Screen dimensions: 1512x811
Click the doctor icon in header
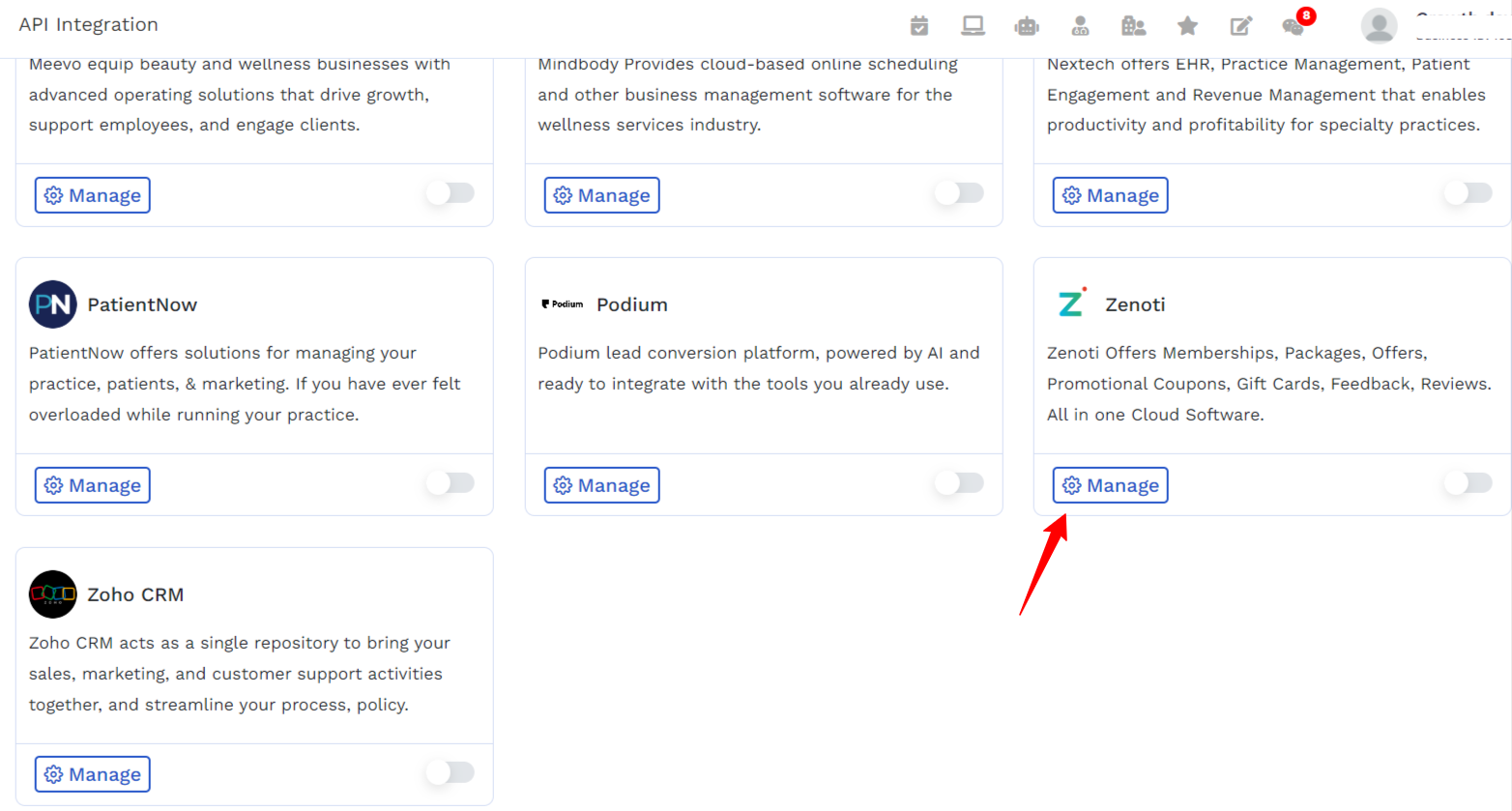click(1081, 26)
